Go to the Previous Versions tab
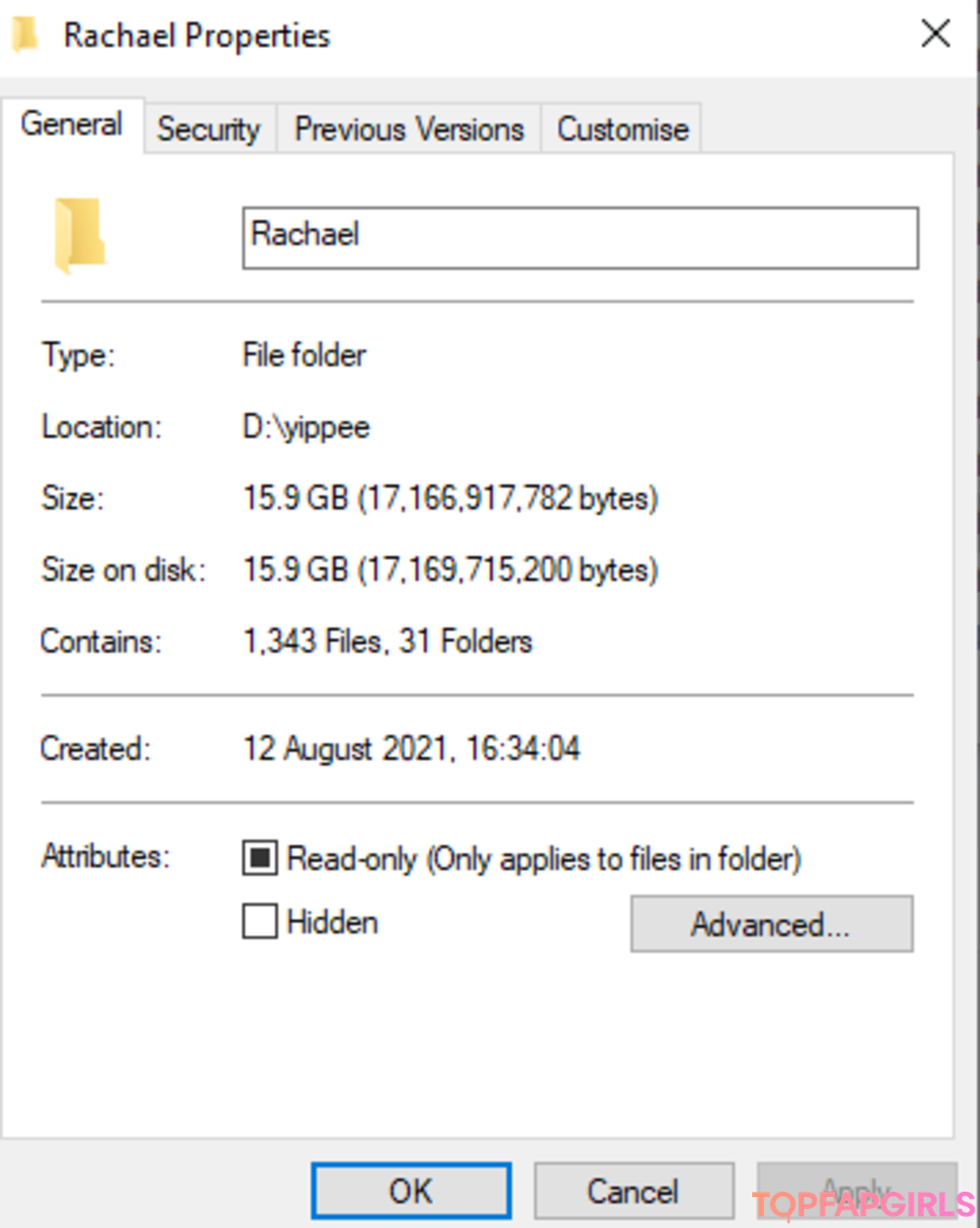 [409, 129]
